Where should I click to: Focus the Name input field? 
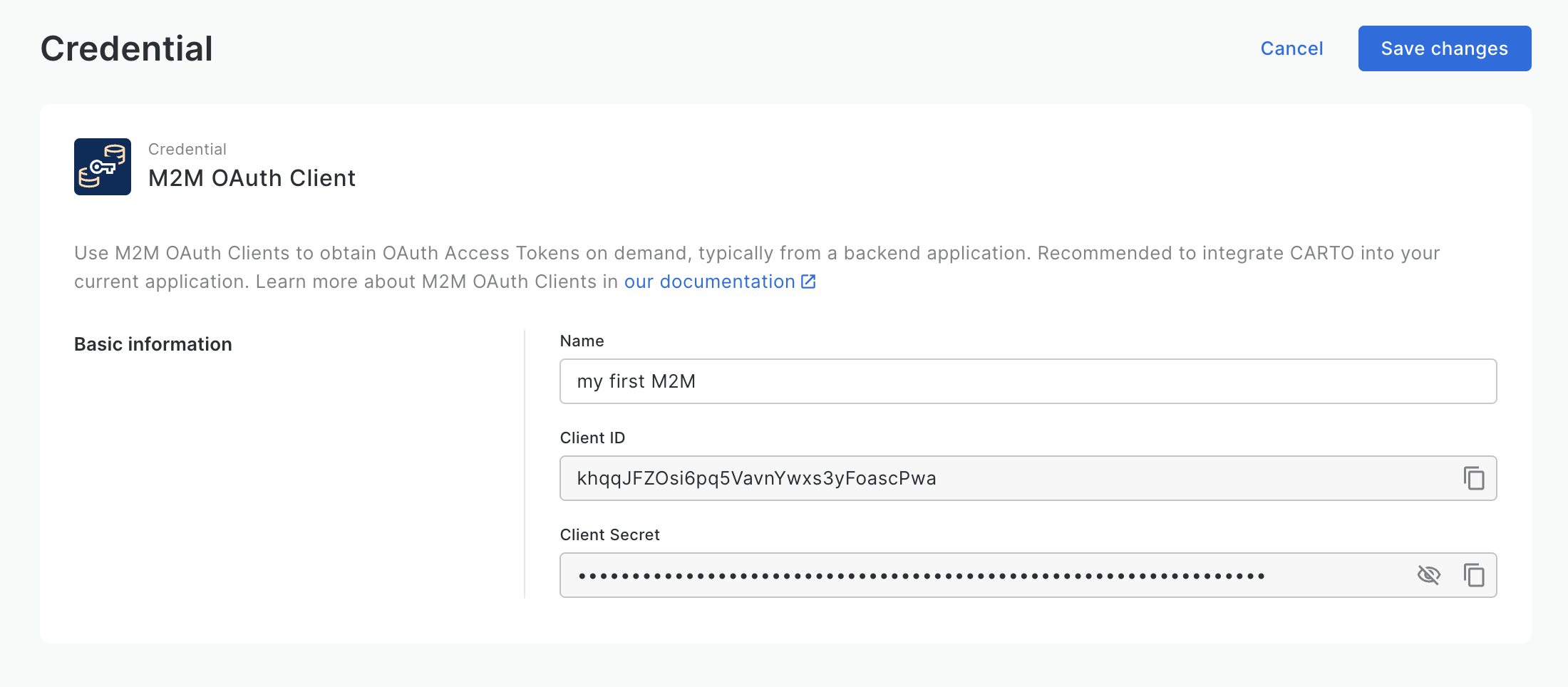1026,381
